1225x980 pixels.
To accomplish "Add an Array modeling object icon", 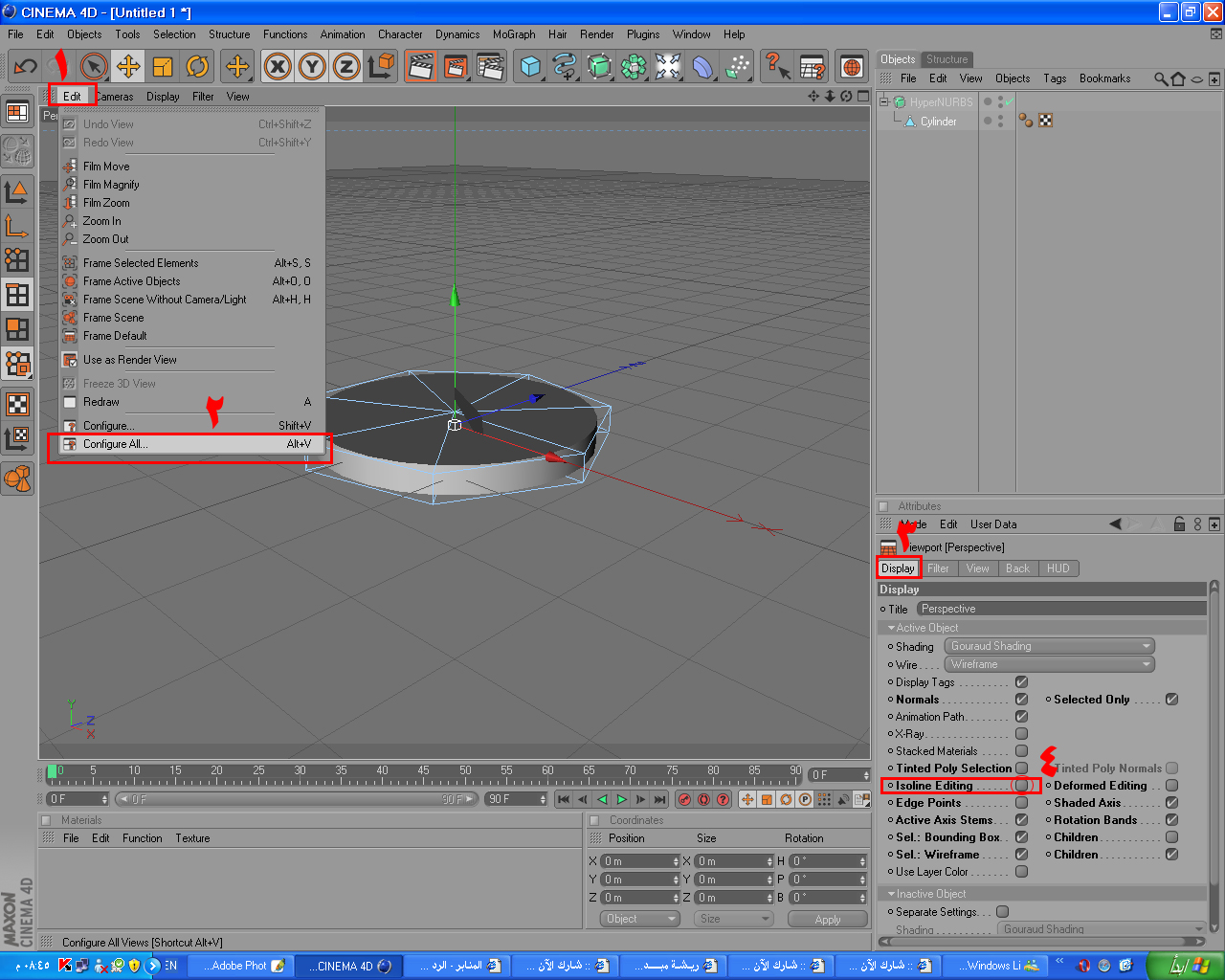I will click(634, 66).
